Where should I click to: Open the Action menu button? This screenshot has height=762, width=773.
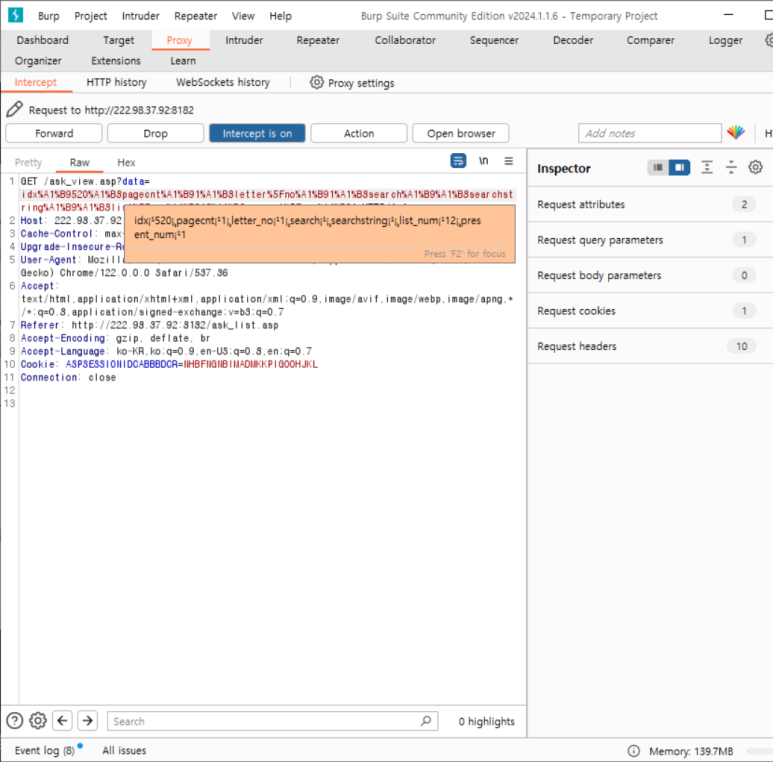coord(359,133)
